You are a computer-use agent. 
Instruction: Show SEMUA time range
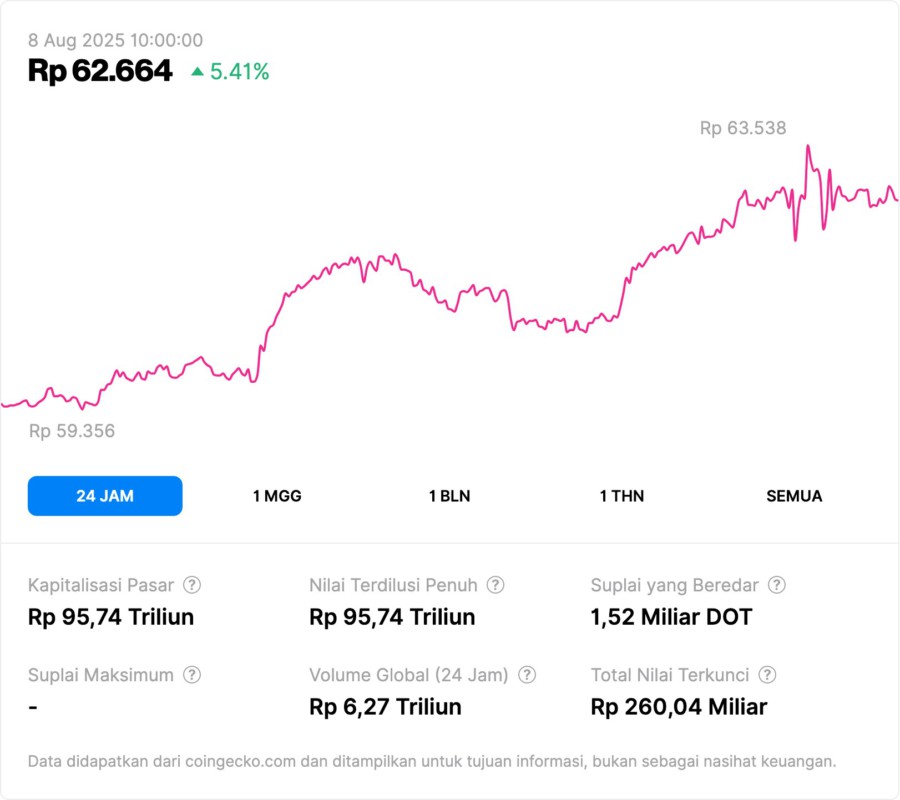794,496
